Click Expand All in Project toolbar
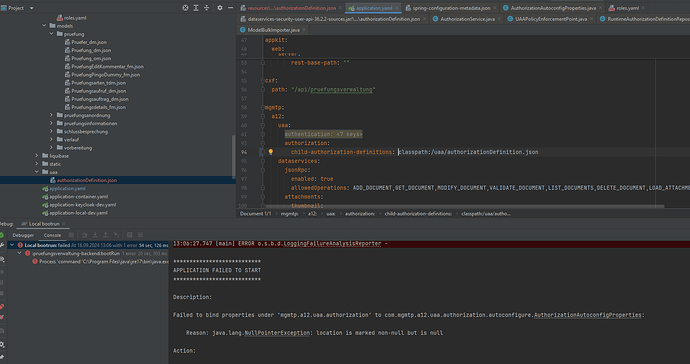 [x=196, y=8]
